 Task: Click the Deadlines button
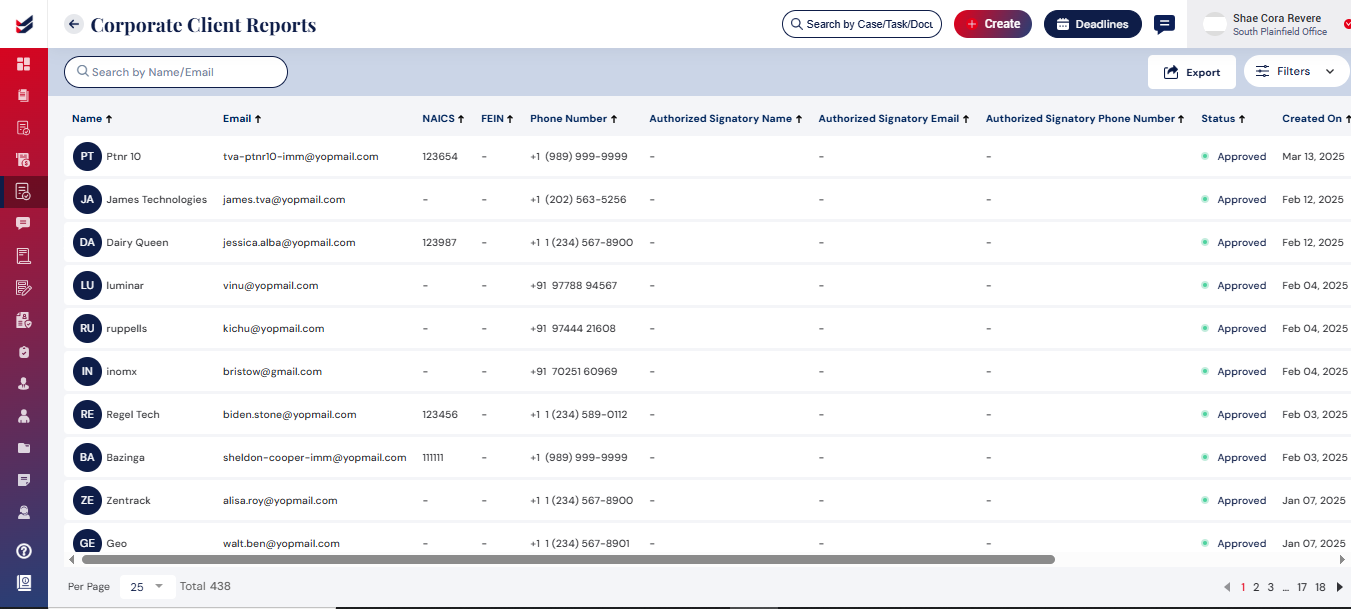(1092, 24)
